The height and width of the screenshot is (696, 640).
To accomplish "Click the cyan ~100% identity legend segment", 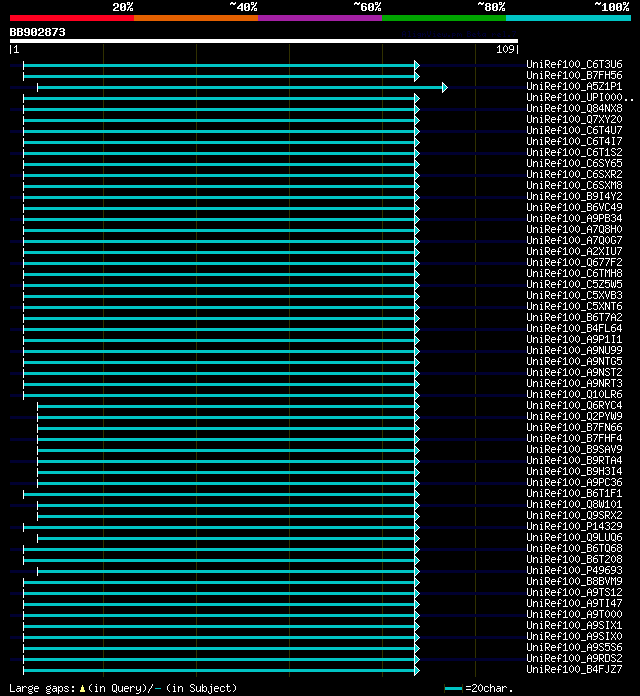I will point(569,18).
